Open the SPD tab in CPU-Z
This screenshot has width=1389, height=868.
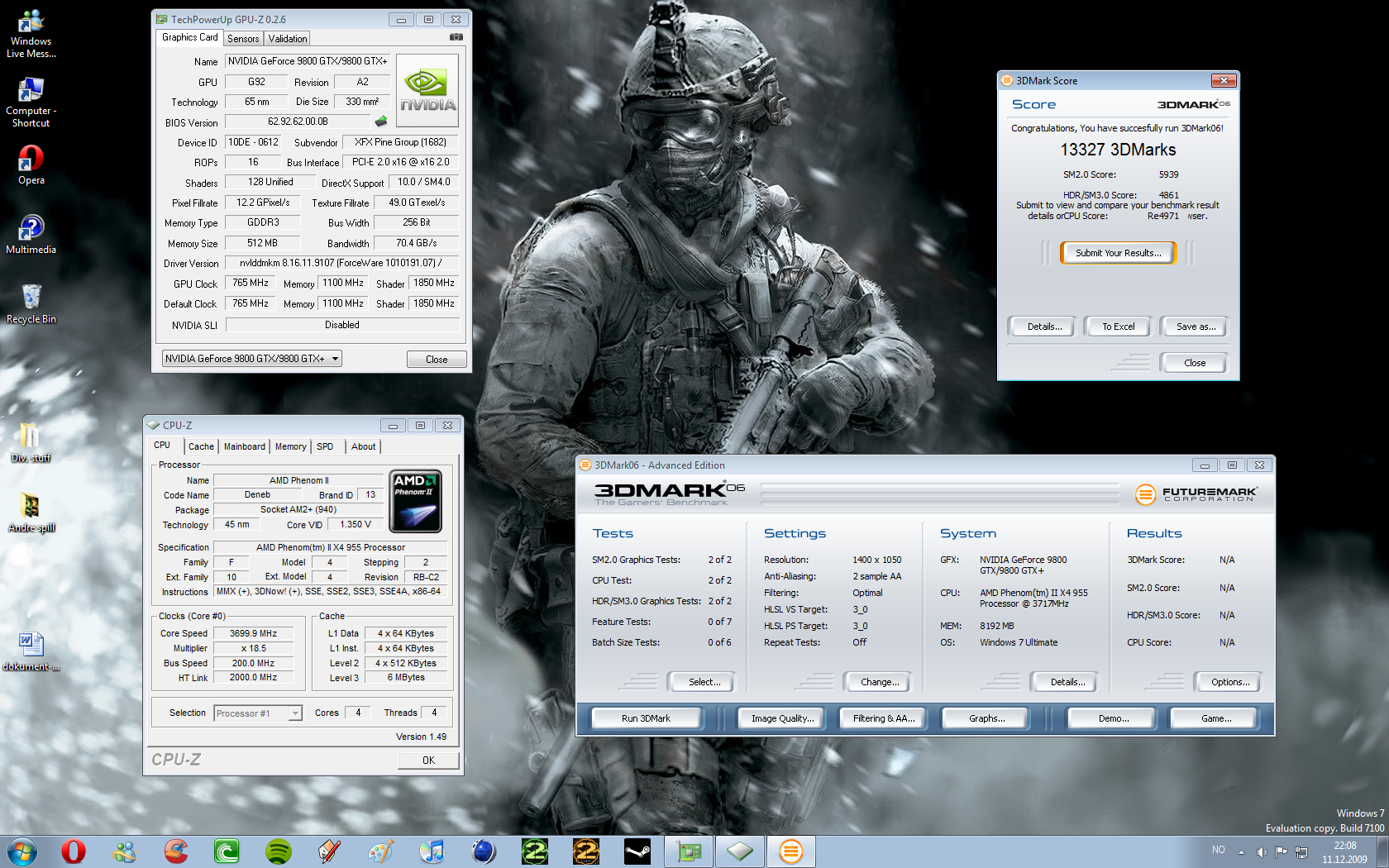325,446
